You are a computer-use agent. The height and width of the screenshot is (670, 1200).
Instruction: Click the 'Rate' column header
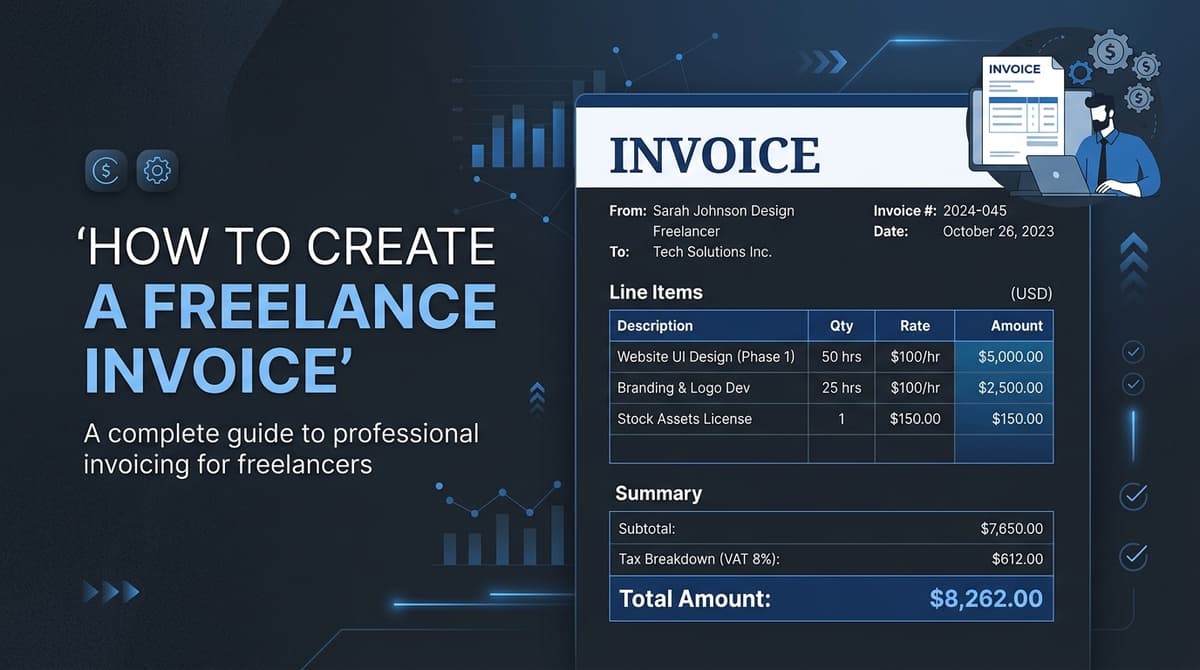(914, 326)
